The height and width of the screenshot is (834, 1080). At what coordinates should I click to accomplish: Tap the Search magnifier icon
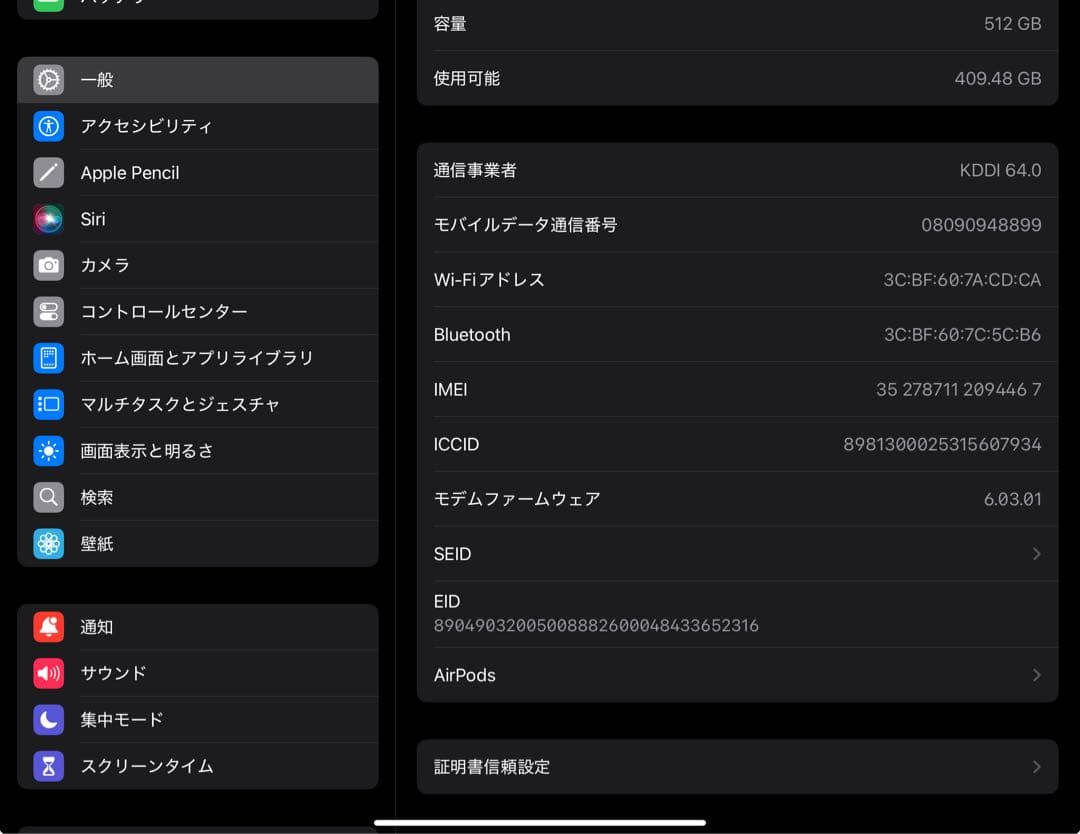(48, 497)
